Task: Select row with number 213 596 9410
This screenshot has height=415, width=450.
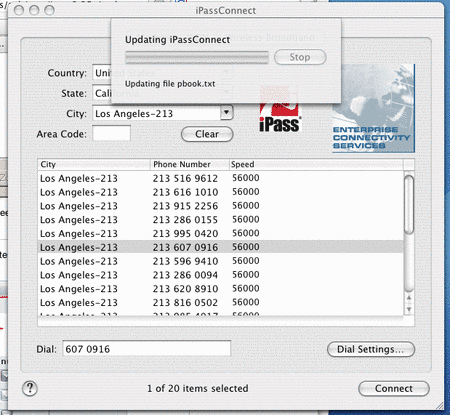Action: 221,261
